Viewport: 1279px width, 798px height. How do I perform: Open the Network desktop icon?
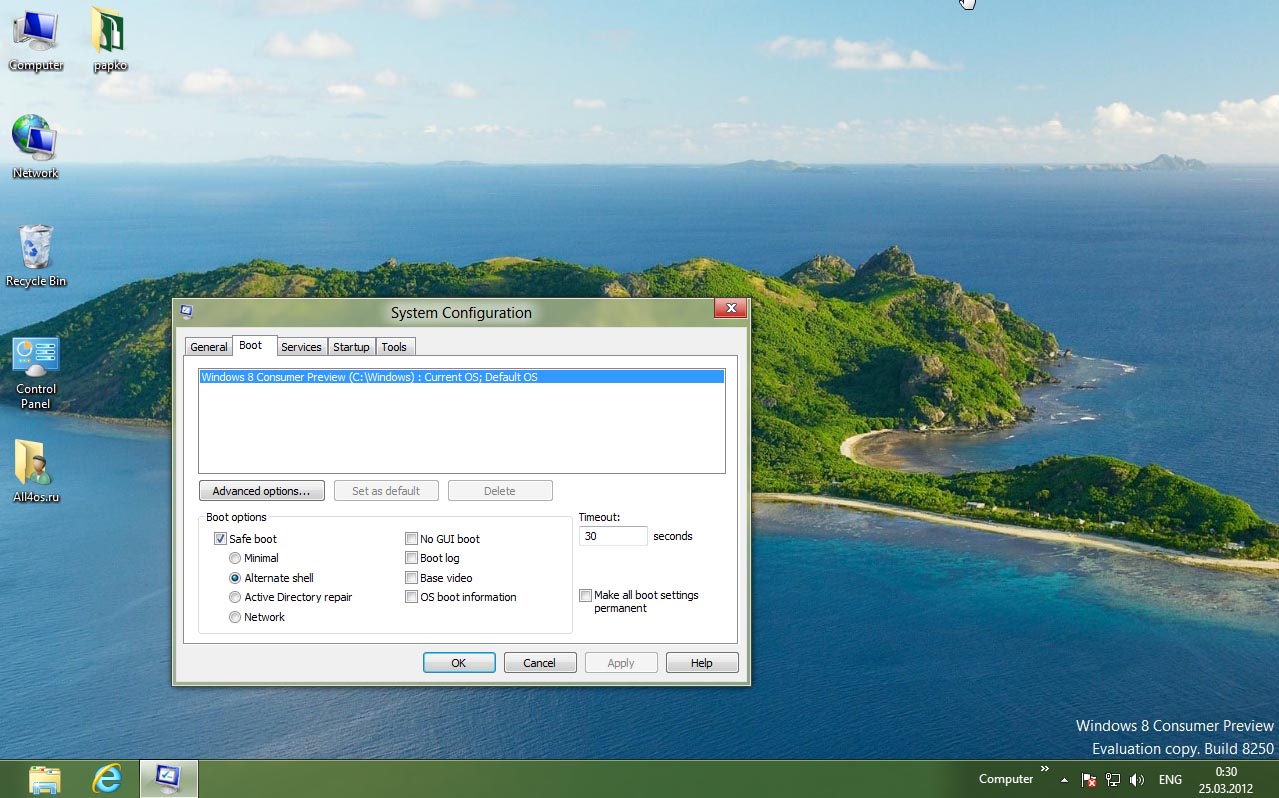35,146
